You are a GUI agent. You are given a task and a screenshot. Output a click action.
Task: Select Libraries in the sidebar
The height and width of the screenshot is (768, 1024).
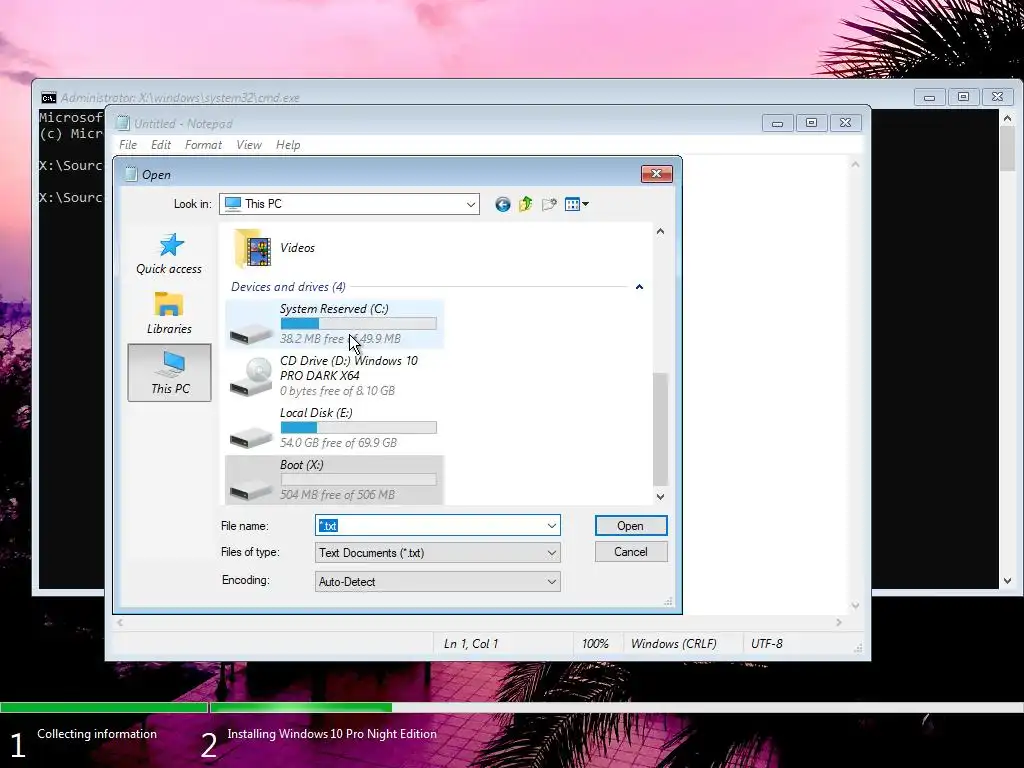169,313
